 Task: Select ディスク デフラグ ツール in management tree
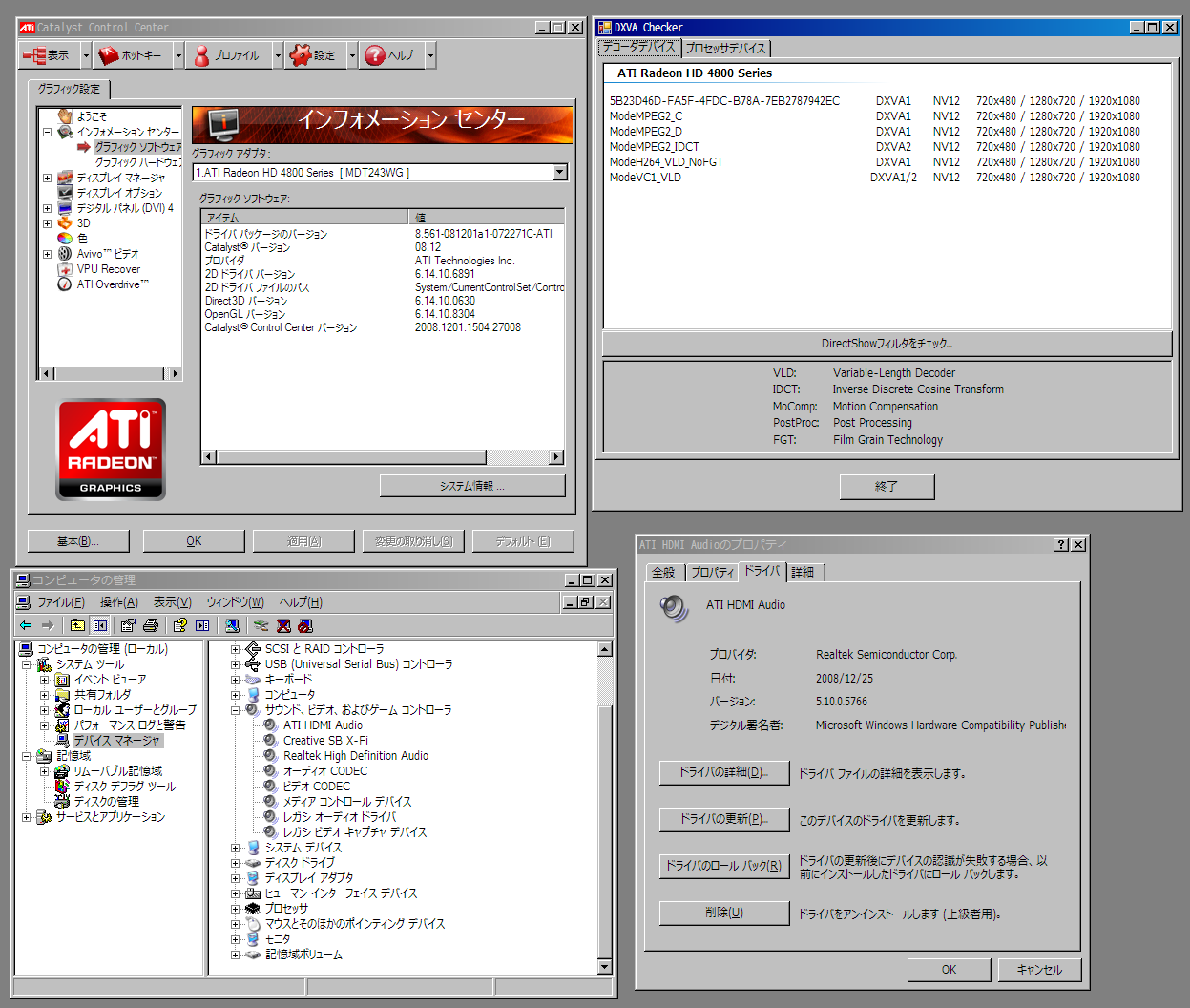(x=125, y=787)
